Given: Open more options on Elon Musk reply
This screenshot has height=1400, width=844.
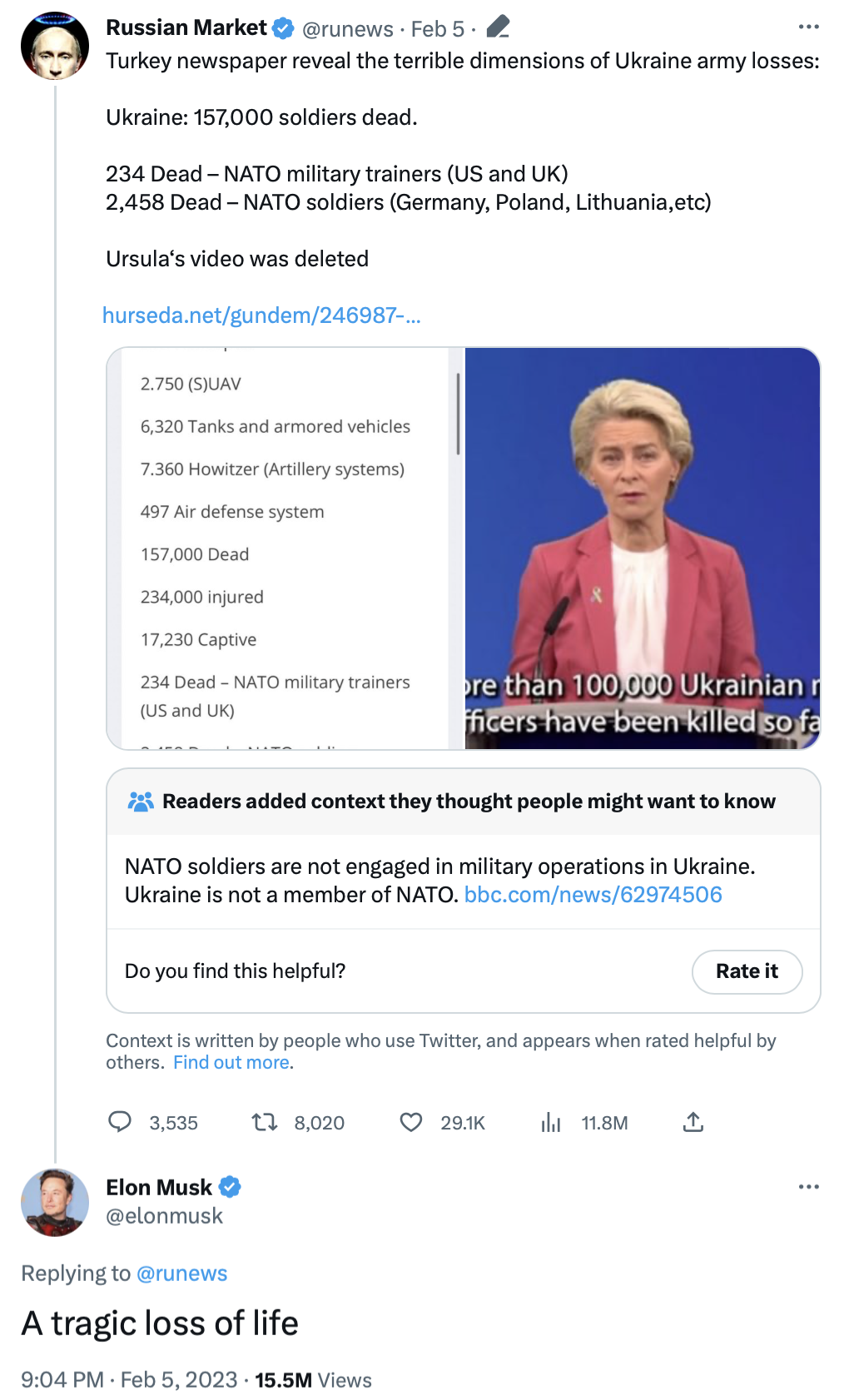Looking at the screenshot, I should pos(808,1187).
